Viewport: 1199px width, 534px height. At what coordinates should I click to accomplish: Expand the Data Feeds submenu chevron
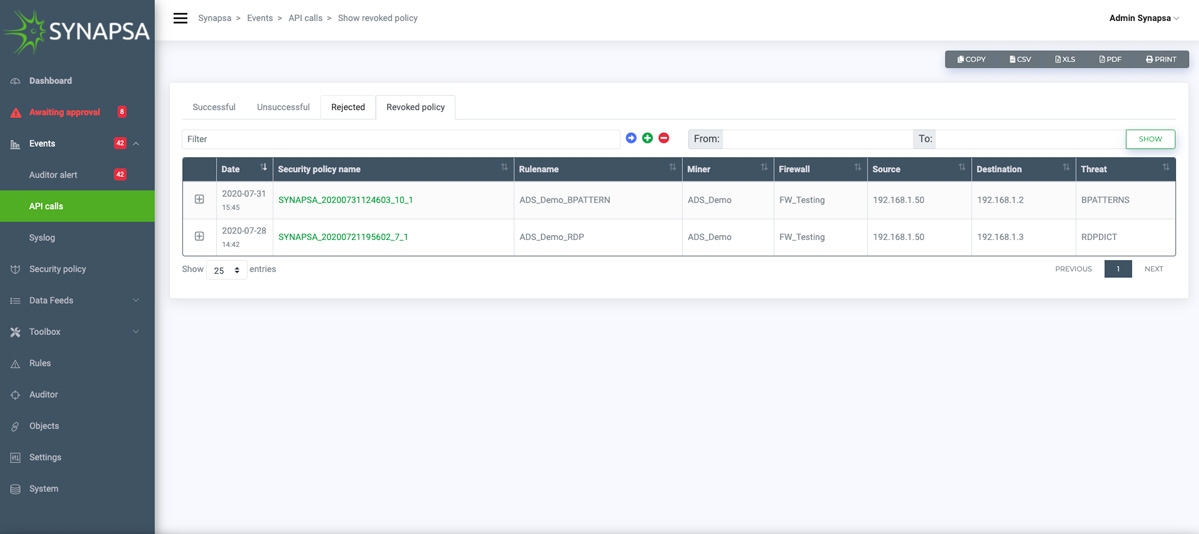pos(136,301)
